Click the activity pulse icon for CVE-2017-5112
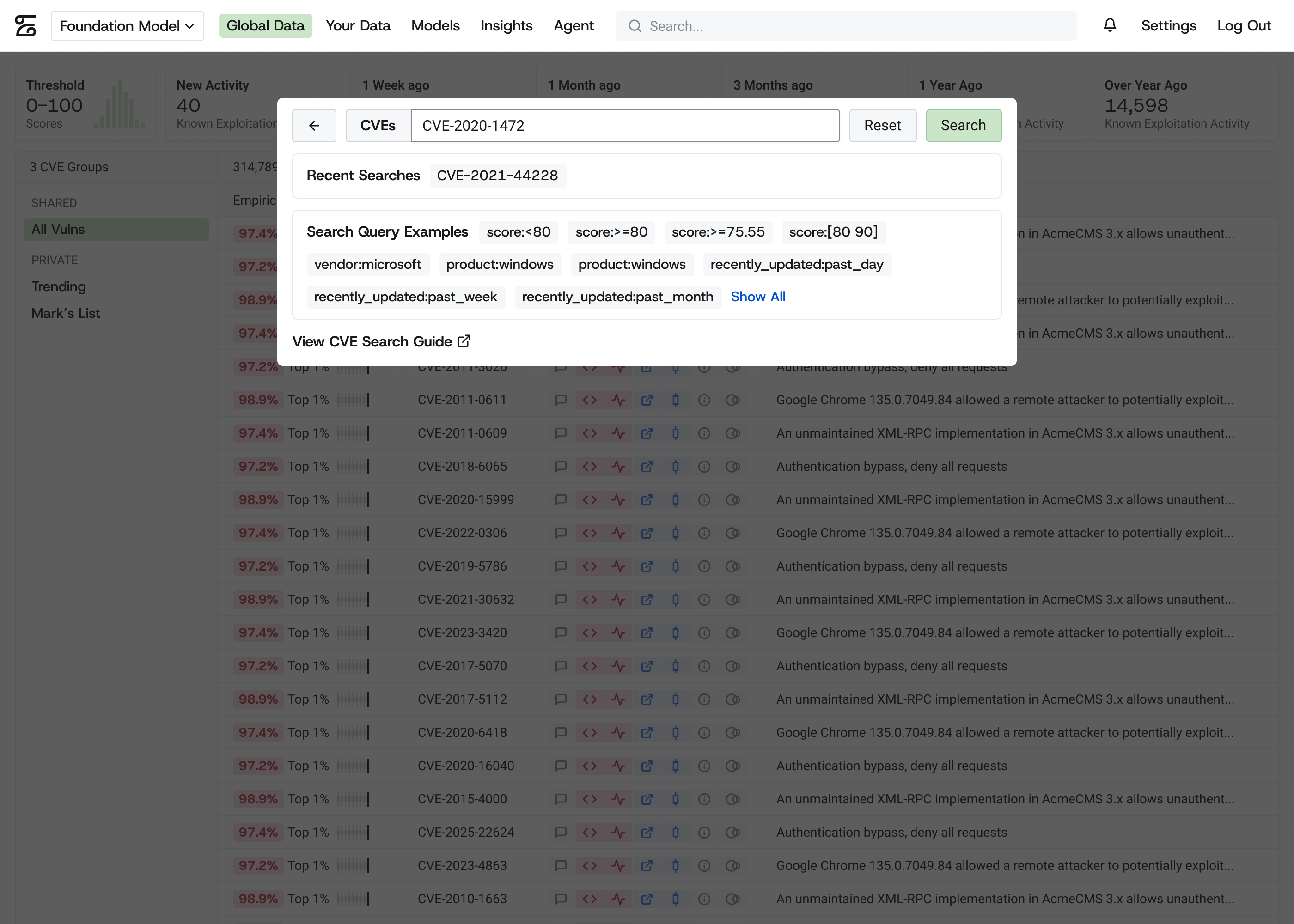The image size is (1294, 924). point(618,699)
